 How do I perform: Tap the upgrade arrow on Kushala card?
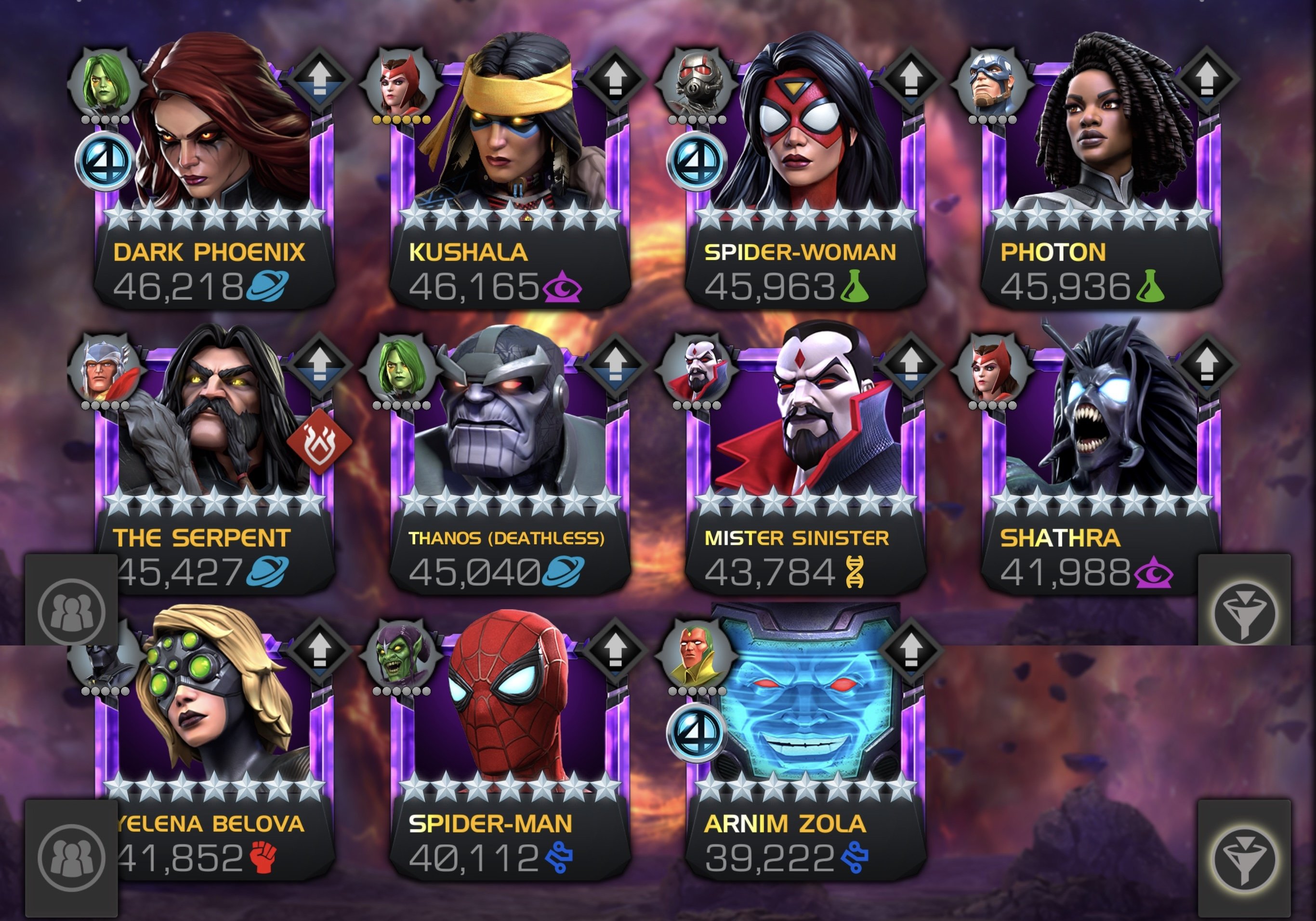pyautogui.click(x=615, y=79)
